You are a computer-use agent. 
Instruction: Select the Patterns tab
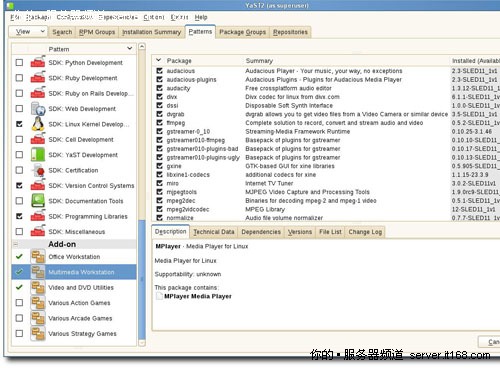(200, 31)
